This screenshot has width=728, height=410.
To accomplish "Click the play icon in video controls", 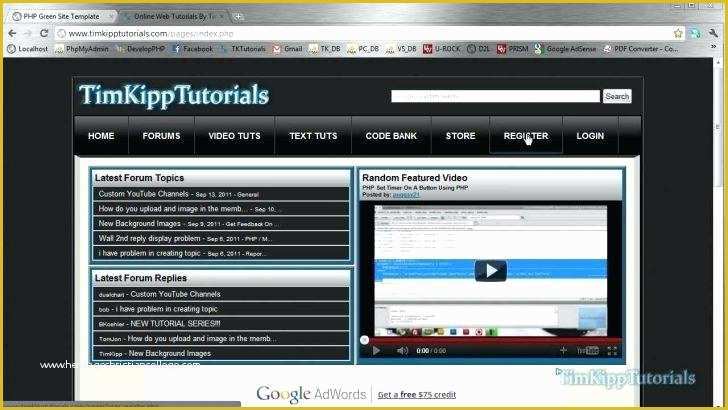I will click(377, 351).
